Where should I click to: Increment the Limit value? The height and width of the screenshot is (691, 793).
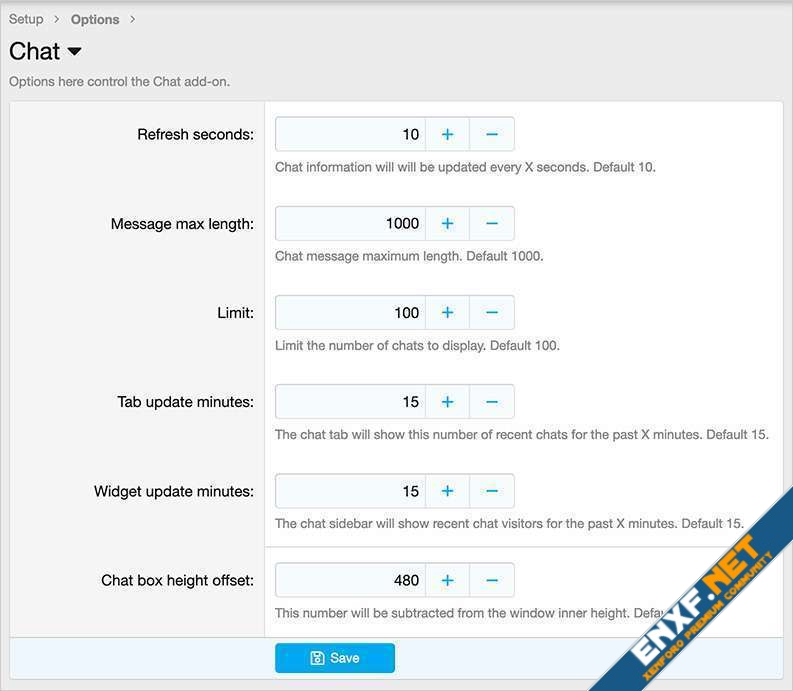coord(447,312)
